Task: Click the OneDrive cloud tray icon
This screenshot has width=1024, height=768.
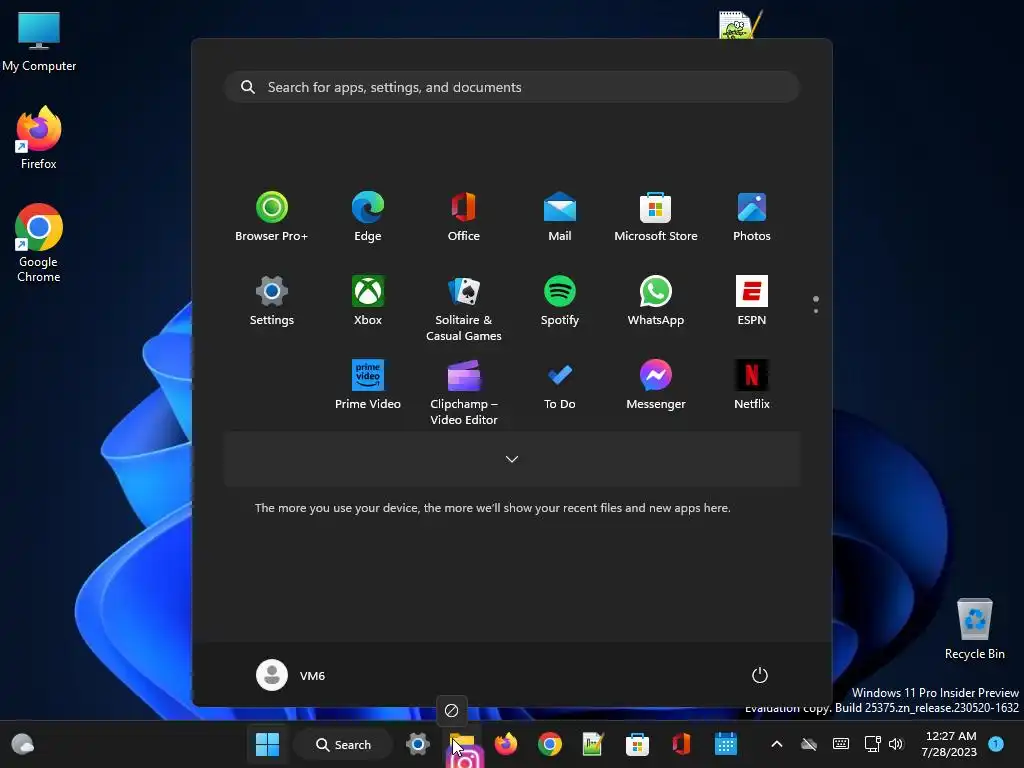Action: (809, 744)
